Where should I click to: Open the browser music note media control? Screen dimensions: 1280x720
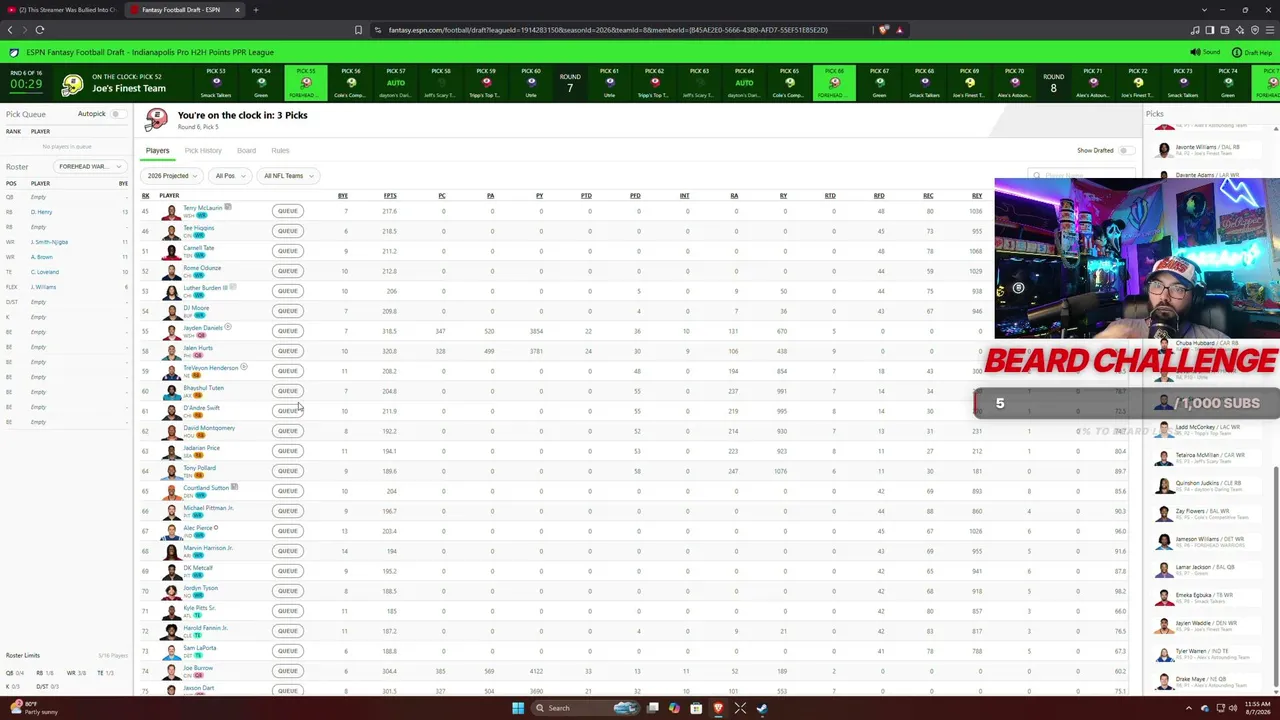1194,30
